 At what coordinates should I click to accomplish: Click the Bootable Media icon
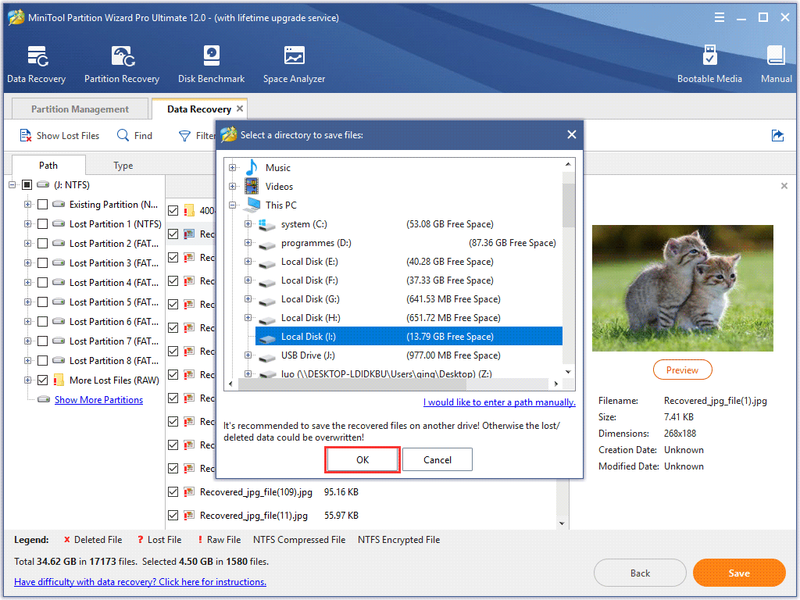pyautogui.click(x=709, y=56)
